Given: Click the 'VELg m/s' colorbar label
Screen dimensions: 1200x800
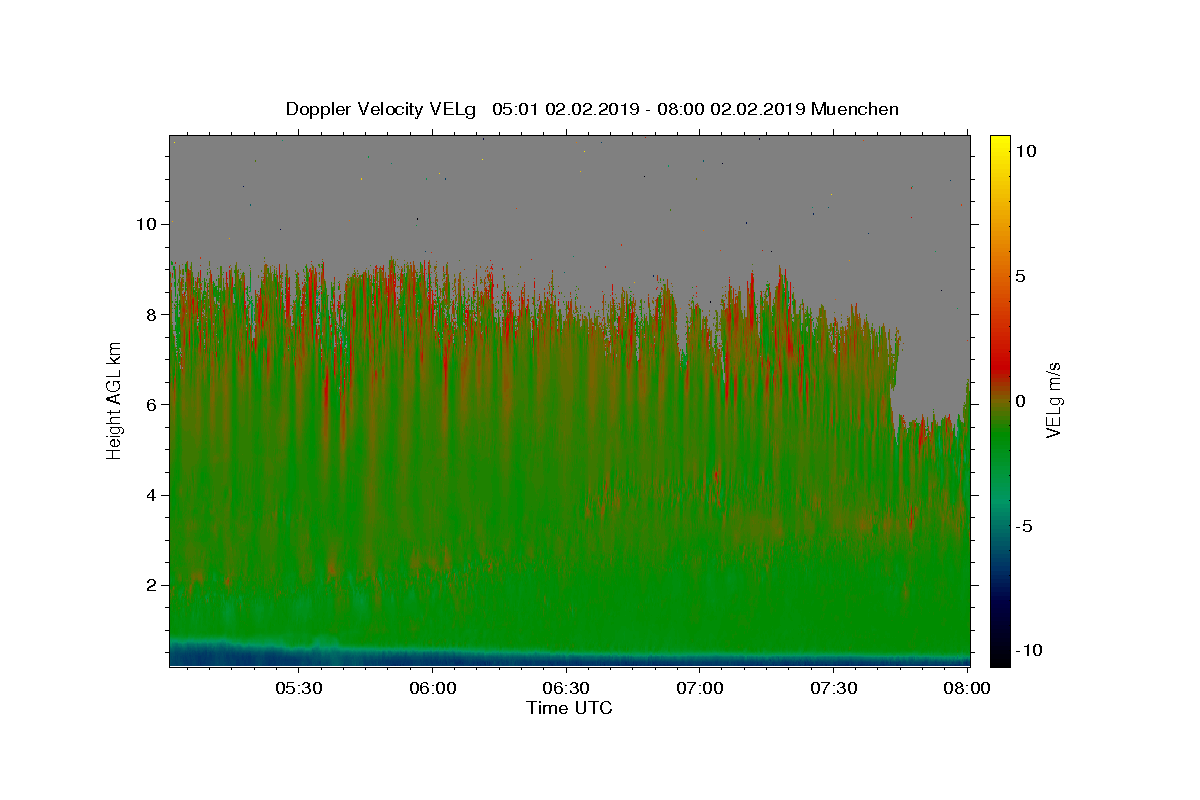Looking at the screenshot, I should pos(1053,400).
